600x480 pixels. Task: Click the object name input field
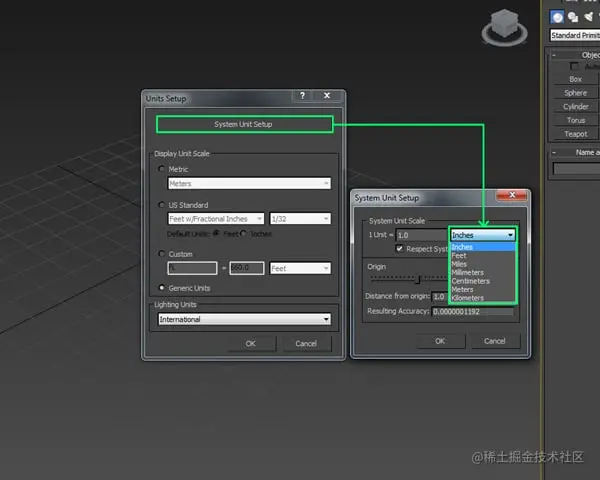pyautogui.click(x=576, y=168)
